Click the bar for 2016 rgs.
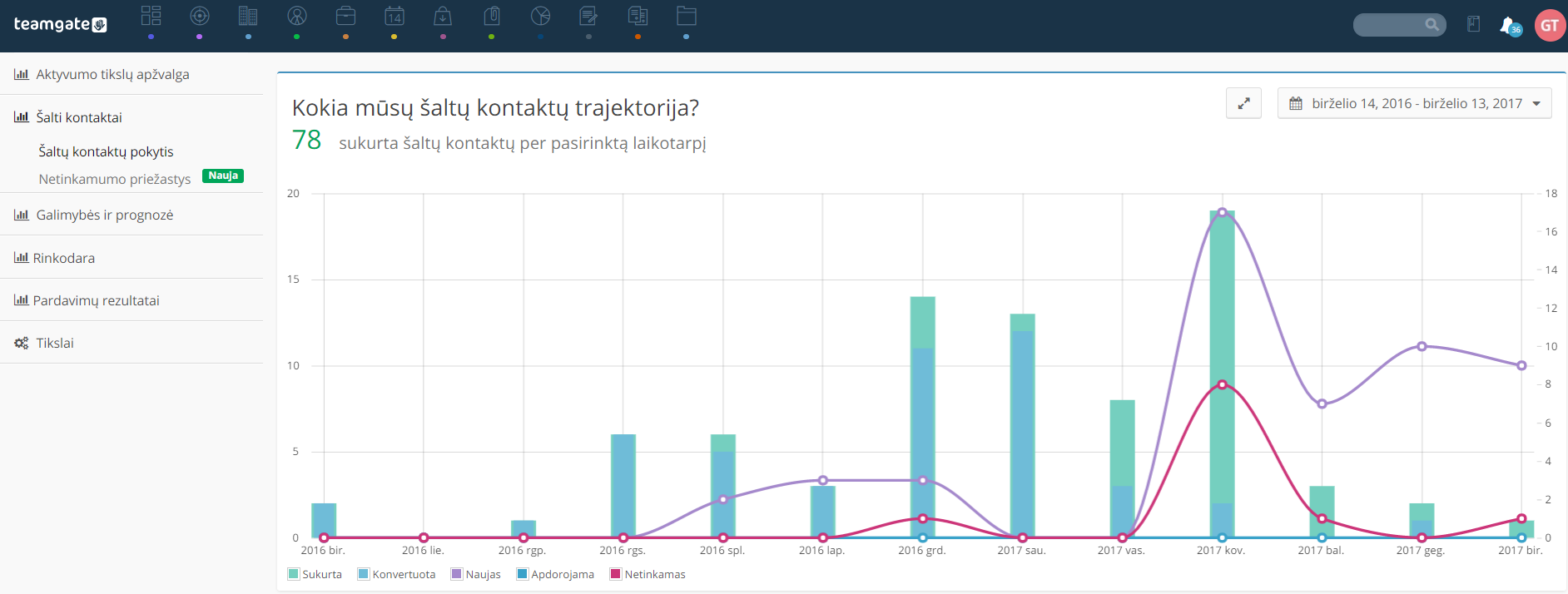 pos(623,486)
